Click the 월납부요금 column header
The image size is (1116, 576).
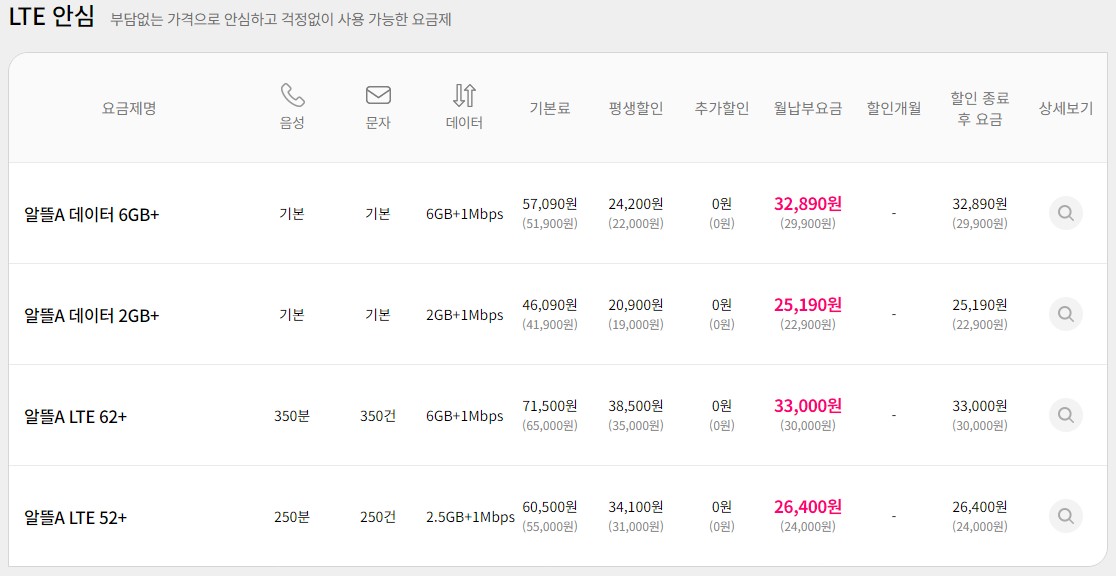click(x=808, y=108)
